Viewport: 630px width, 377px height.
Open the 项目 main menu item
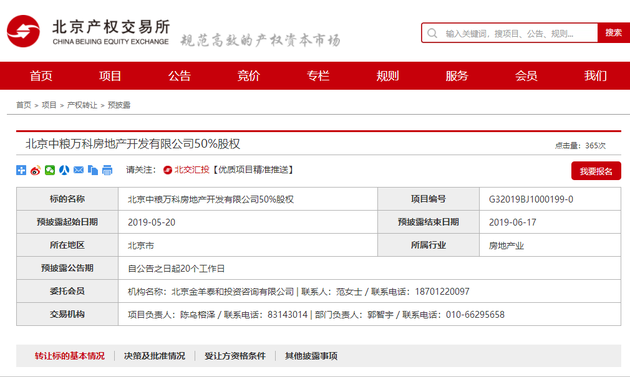click(110, 76)
